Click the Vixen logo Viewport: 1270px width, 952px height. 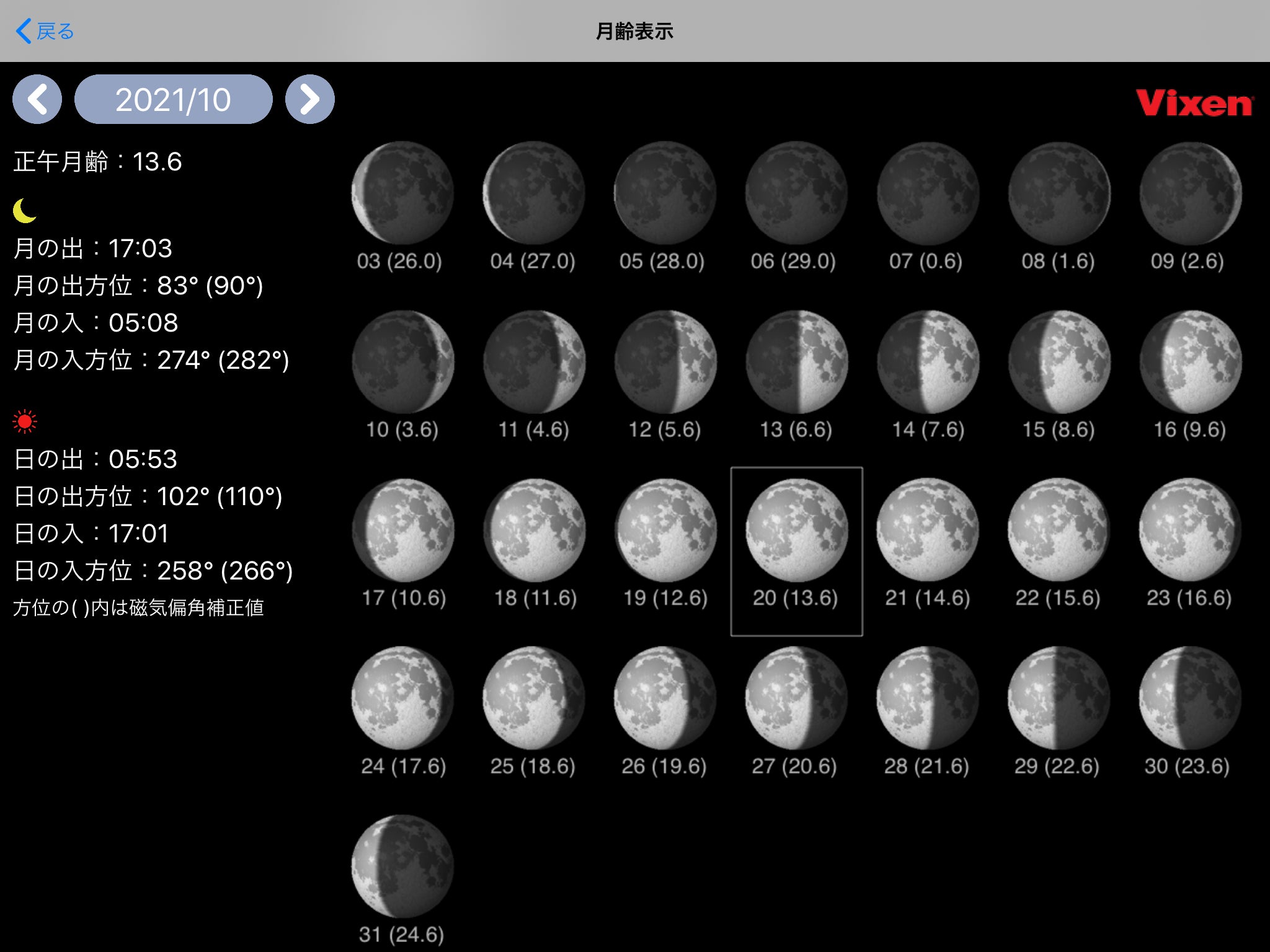(x=1194, y=103)
